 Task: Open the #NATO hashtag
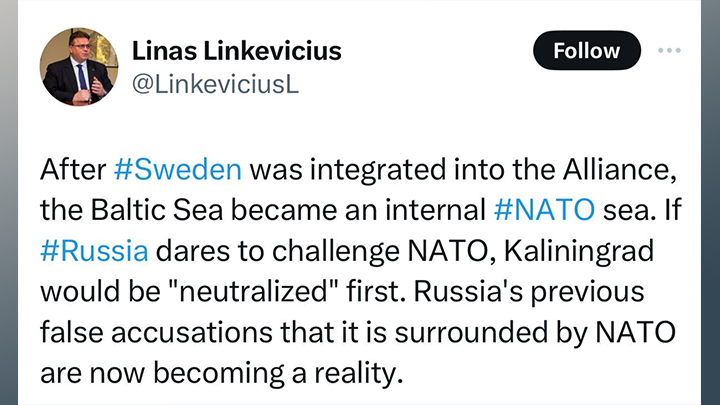tap(544, 209)
